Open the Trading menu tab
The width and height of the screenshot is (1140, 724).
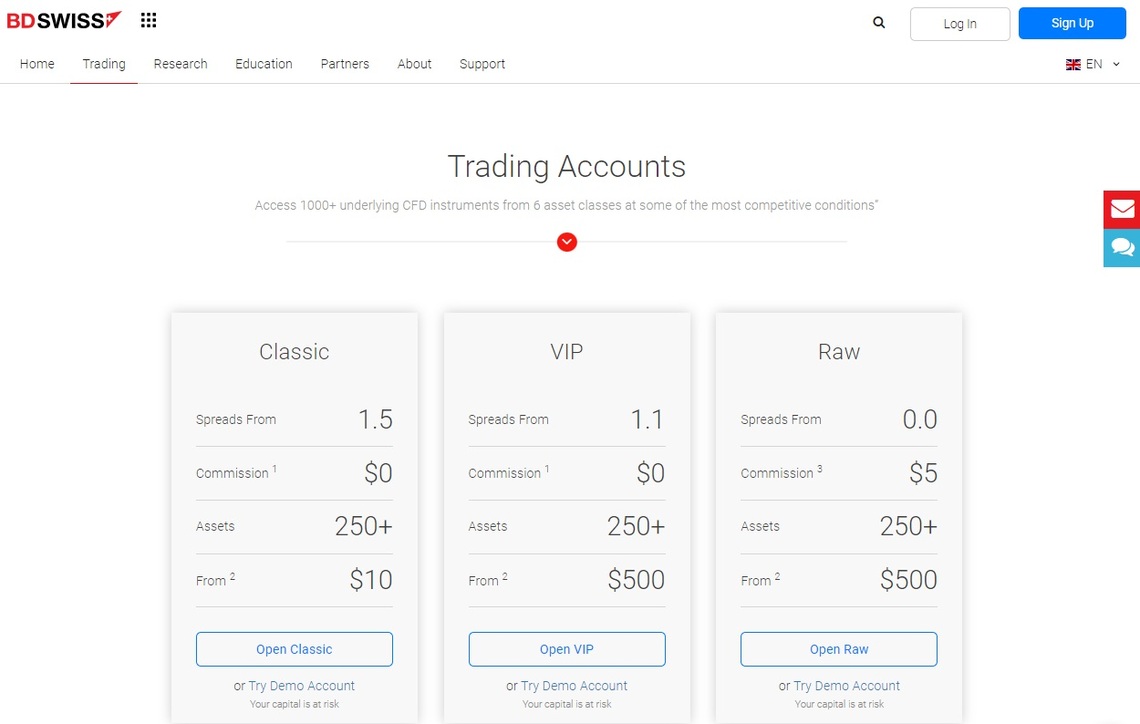104,64
